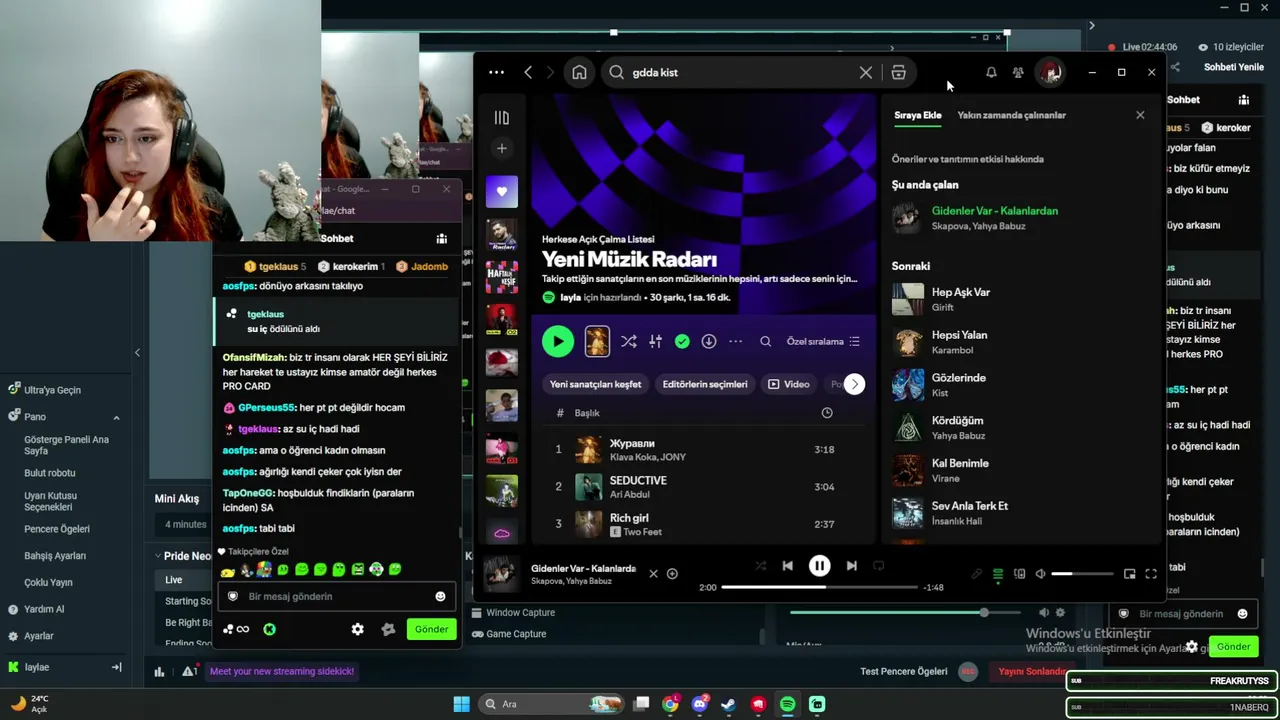Open Discord from the taskbar
This screenshot has width=1280, height=720.
[x=700, y=704]
